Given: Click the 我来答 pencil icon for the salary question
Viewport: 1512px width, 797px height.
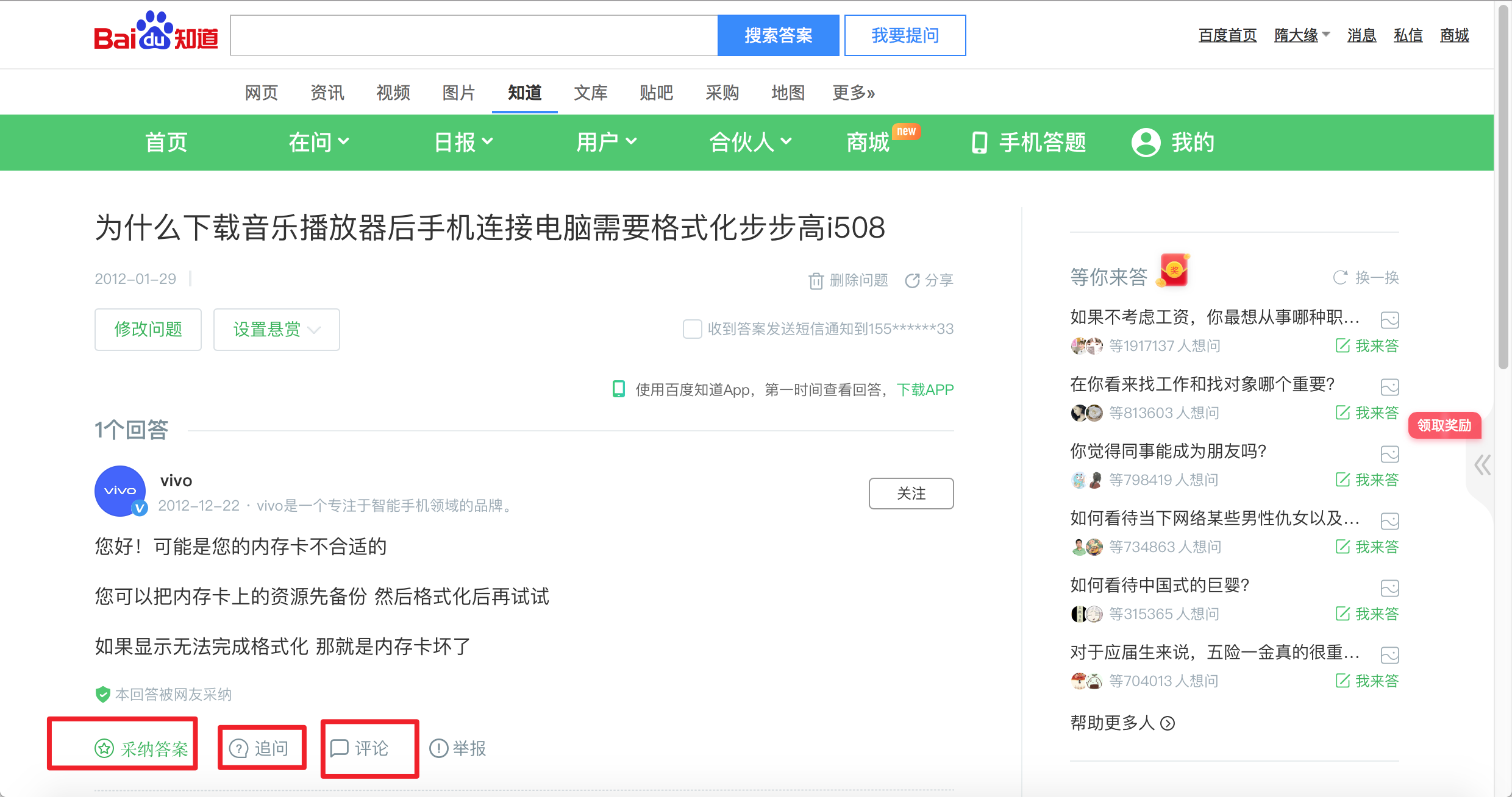Looking at the screenshot, I should [1343, 345].
